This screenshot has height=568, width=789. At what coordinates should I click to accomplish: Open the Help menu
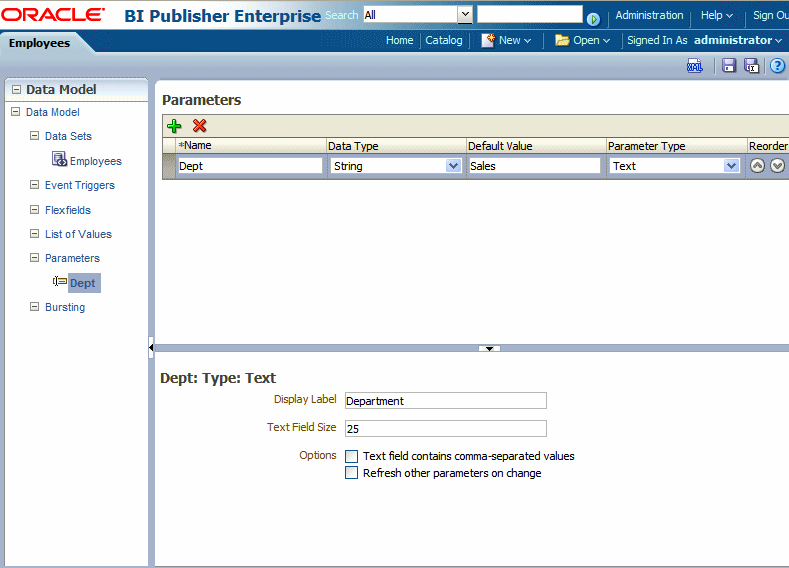pos(717,16)
